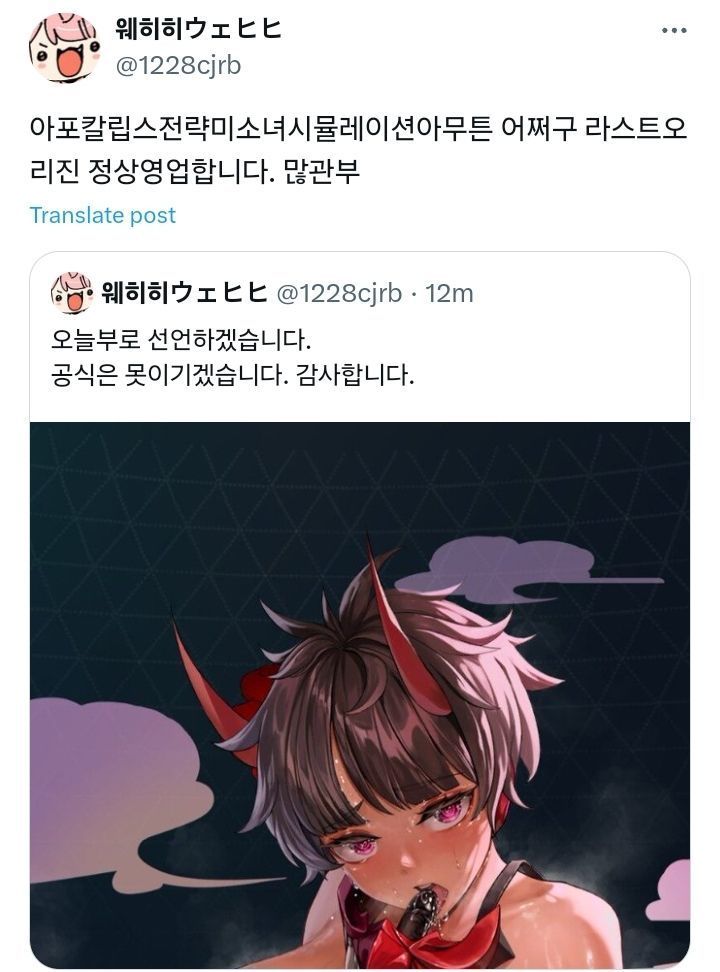This screenshot has width=720, height=972.
Task: Select the main post line starting 아포칼립스전략미소녀
Action: pos(358,130)
